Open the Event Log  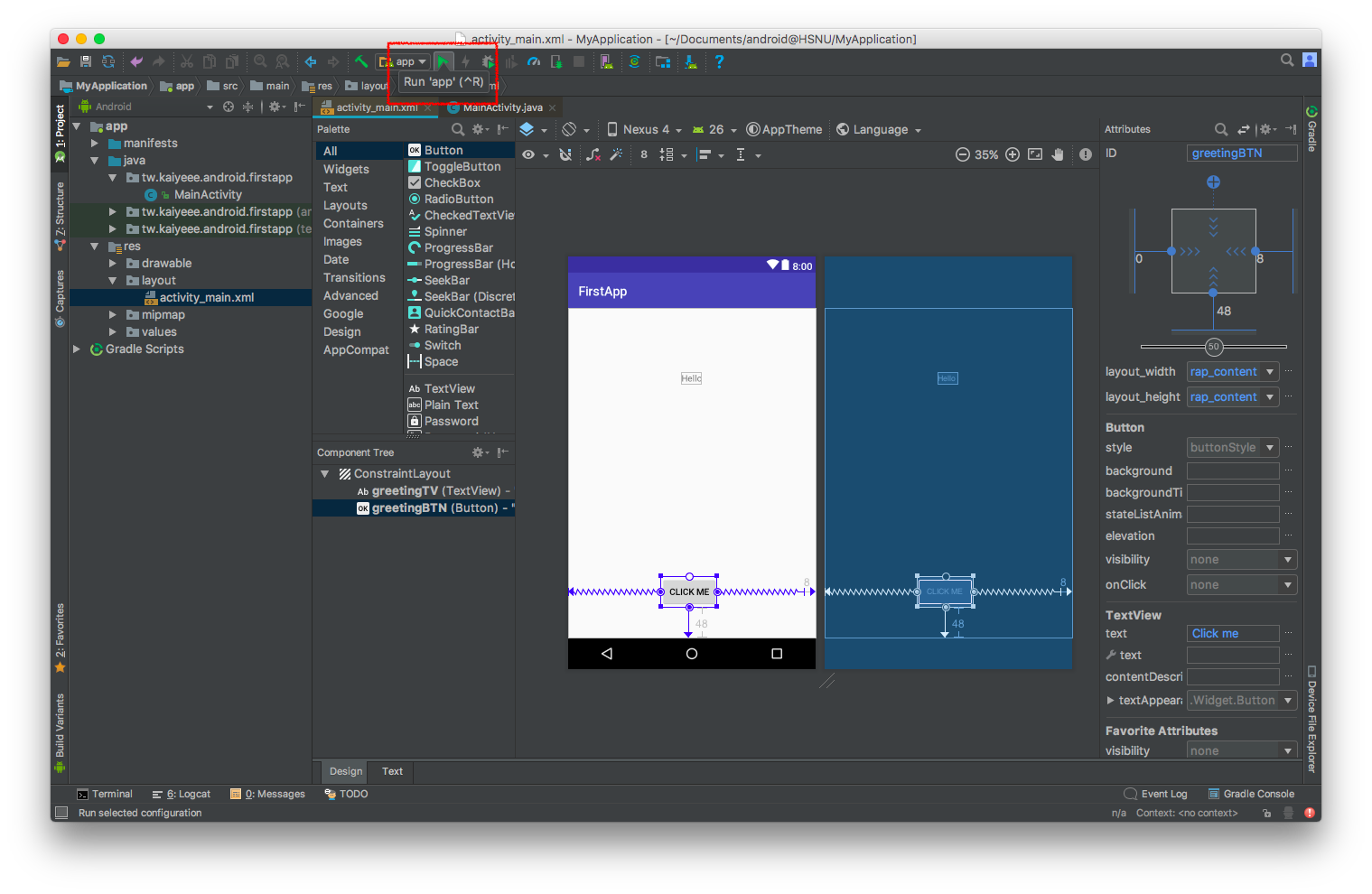pyautogui.click(x=1155, y=794)
